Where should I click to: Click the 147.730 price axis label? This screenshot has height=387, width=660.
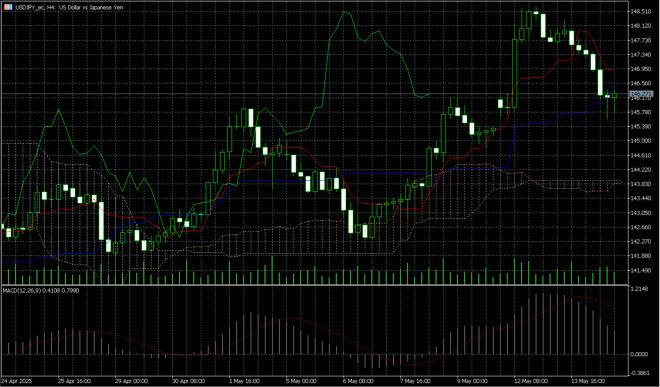click(x=641, y=40)
